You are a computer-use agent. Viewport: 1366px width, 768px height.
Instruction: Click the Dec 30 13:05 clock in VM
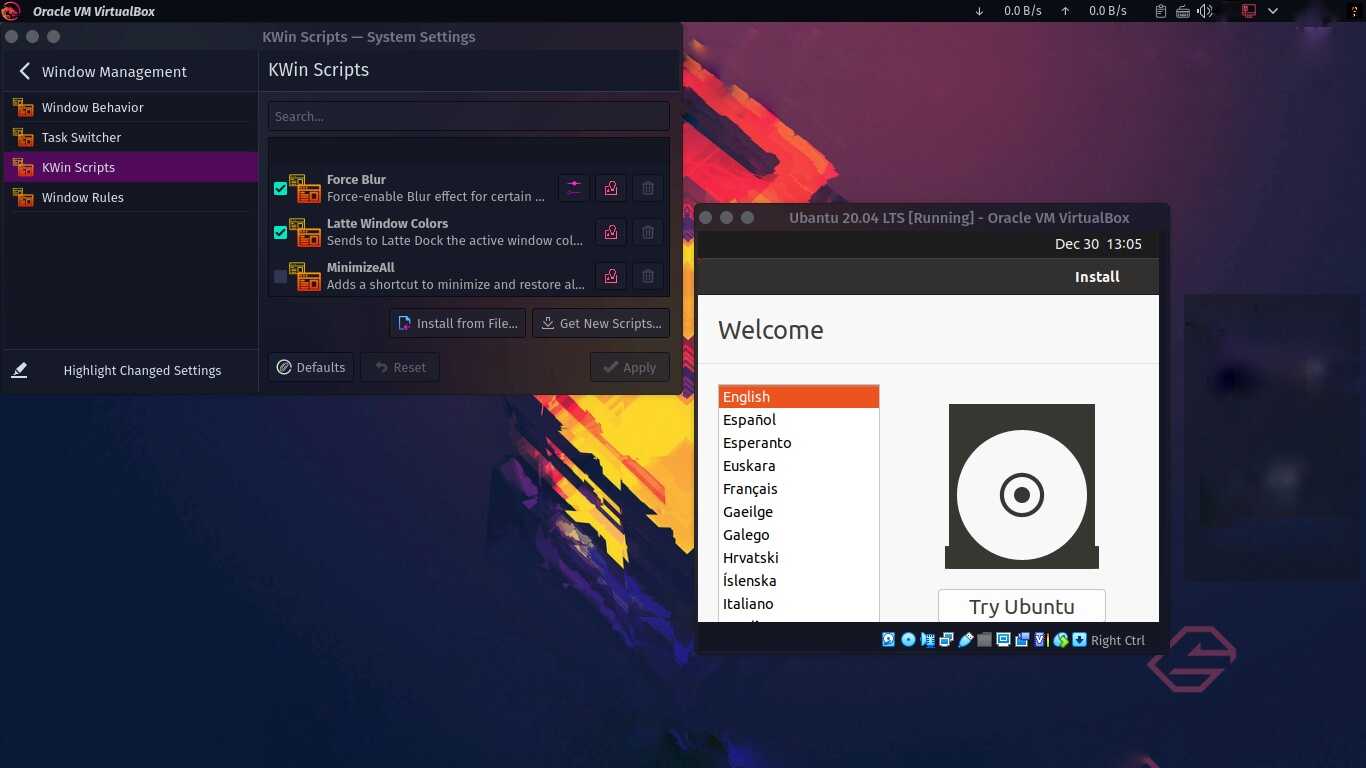click(1098, 244)
